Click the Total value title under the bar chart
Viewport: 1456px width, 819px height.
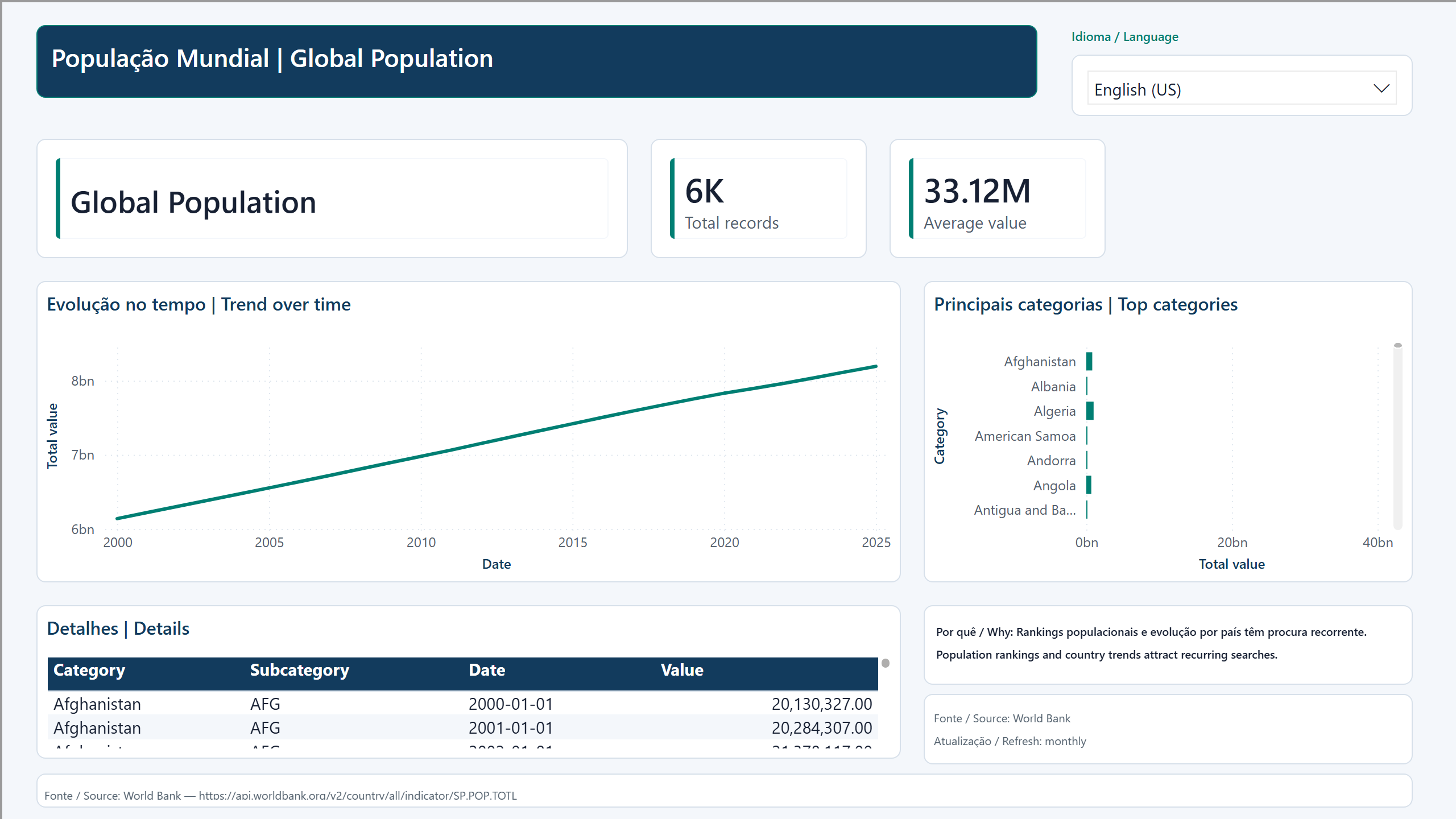1231,564
